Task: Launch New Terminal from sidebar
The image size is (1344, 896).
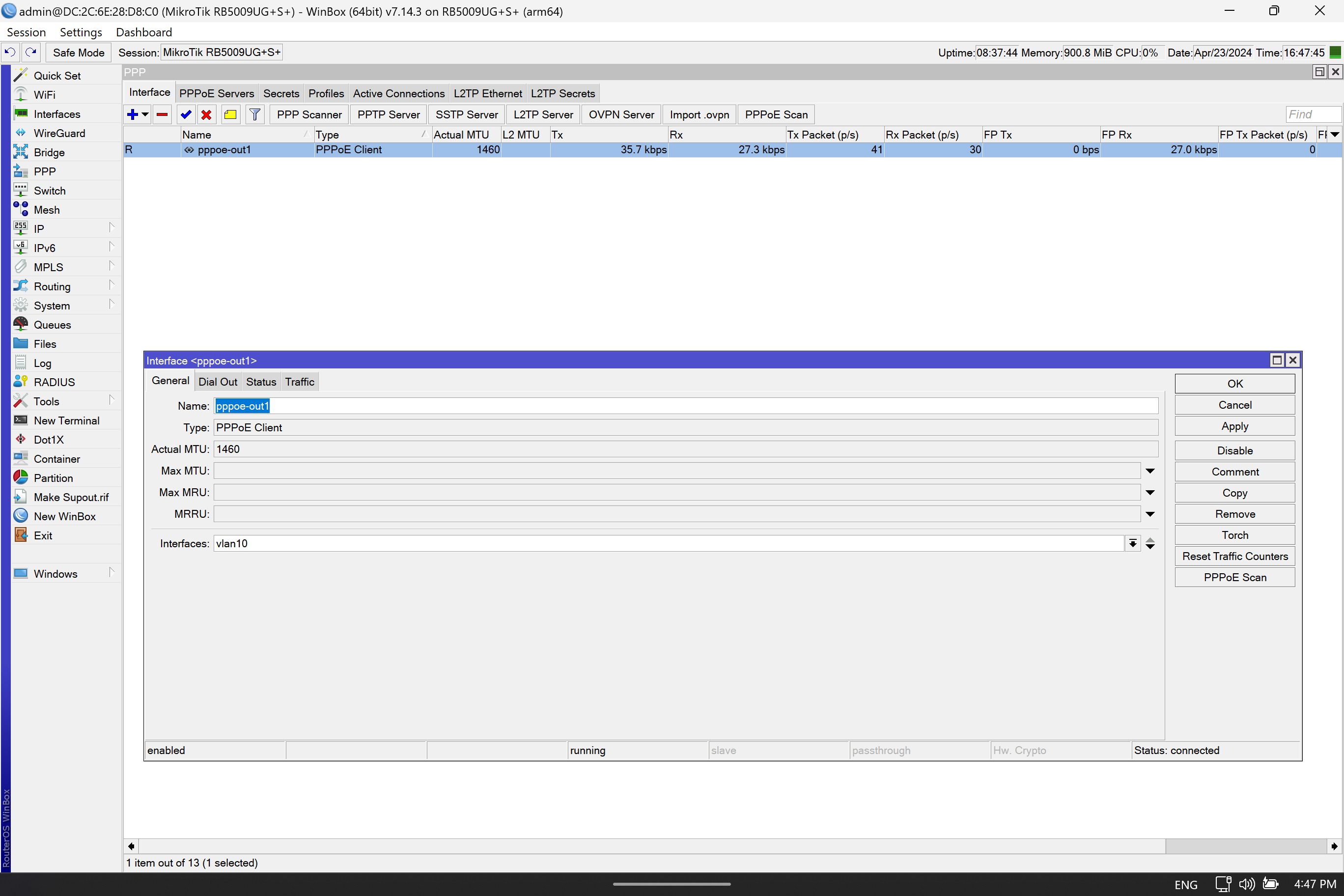Action: pyautogui.click(x=66, y=420)
